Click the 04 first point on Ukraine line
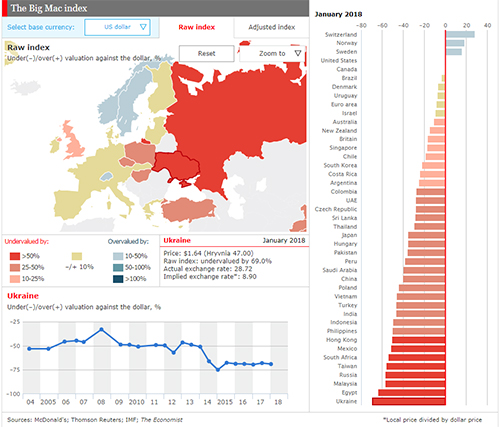 tap(29, 349)
